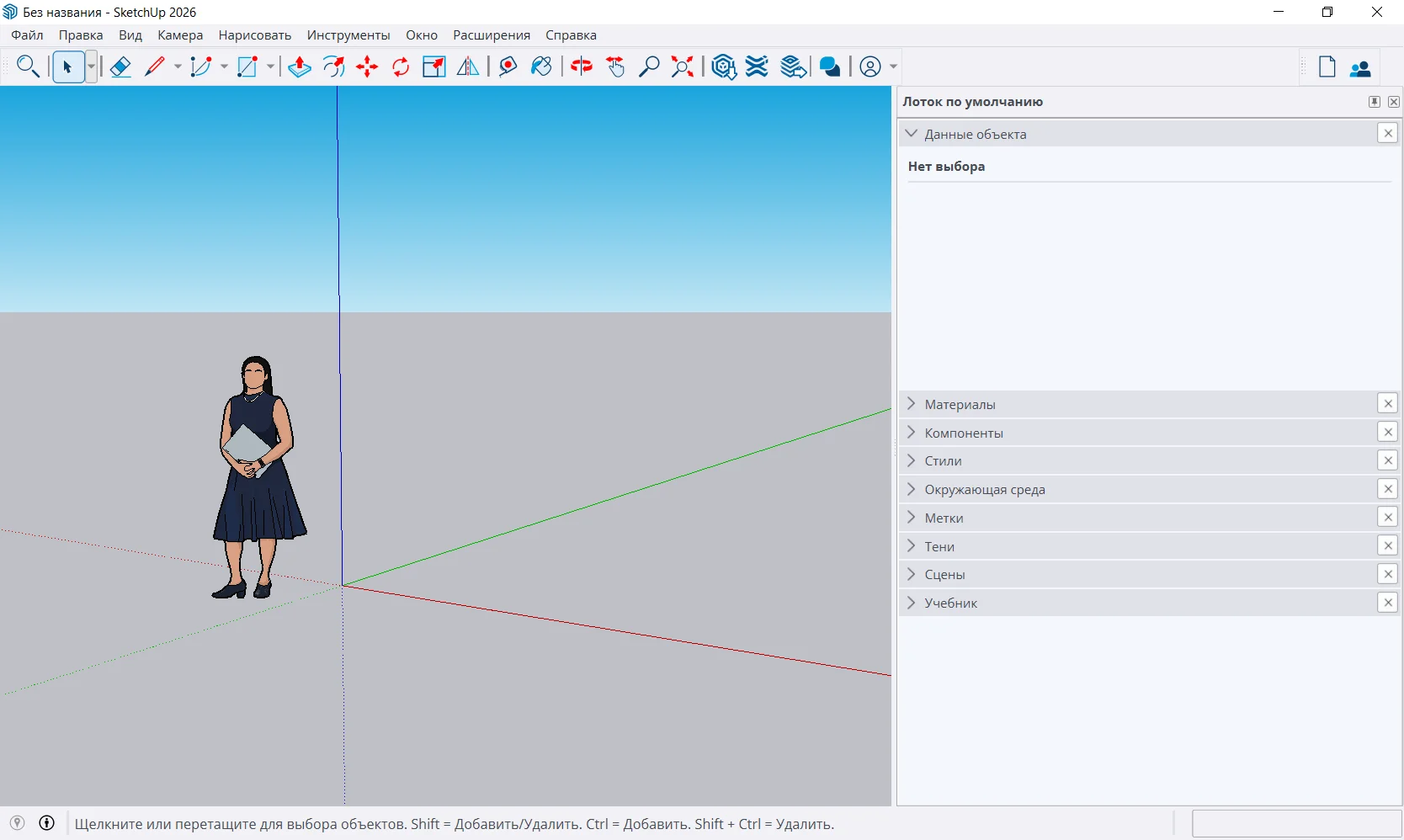The image size is (1404, 840).
Task: Pick the Eraser tool
Action: point(120,66)
